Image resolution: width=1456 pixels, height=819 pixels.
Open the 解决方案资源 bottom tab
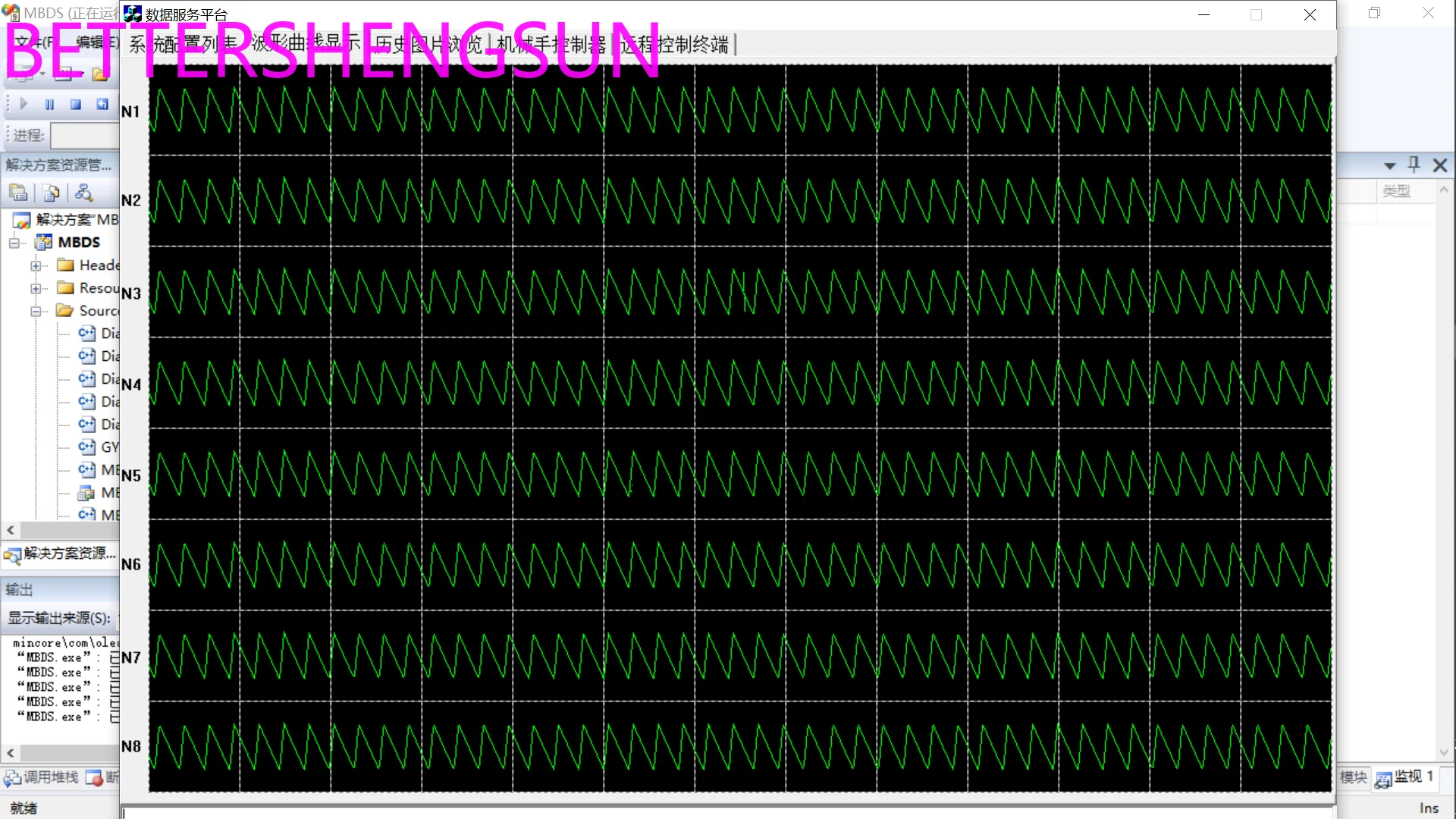pyautogui.click(x=60, y=554)
